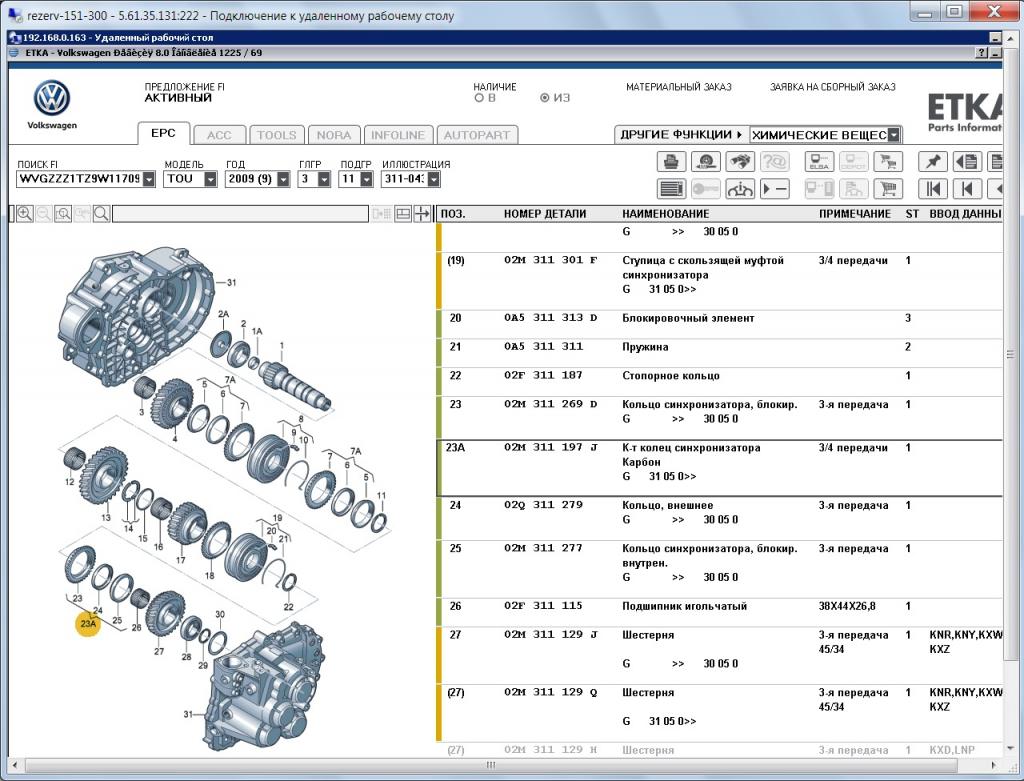
Task: Select the 'ИЗ' availability radio button
Action: pos(544,98)
